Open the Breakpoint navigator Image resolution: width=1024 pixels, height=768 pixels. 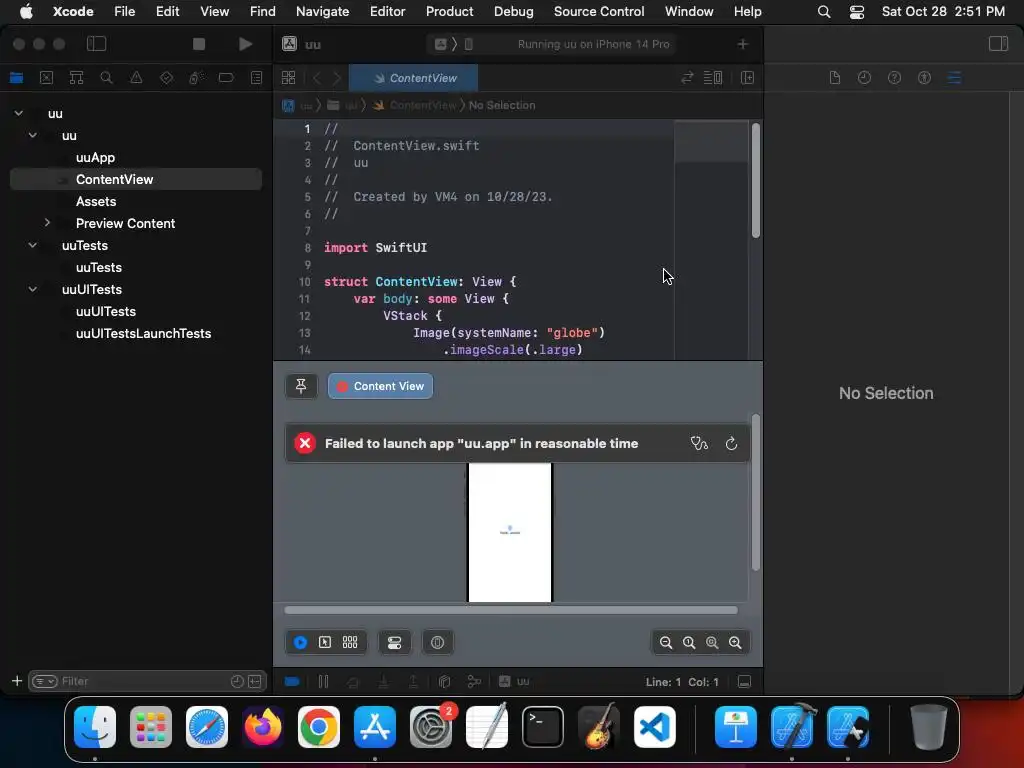[226, 78]
